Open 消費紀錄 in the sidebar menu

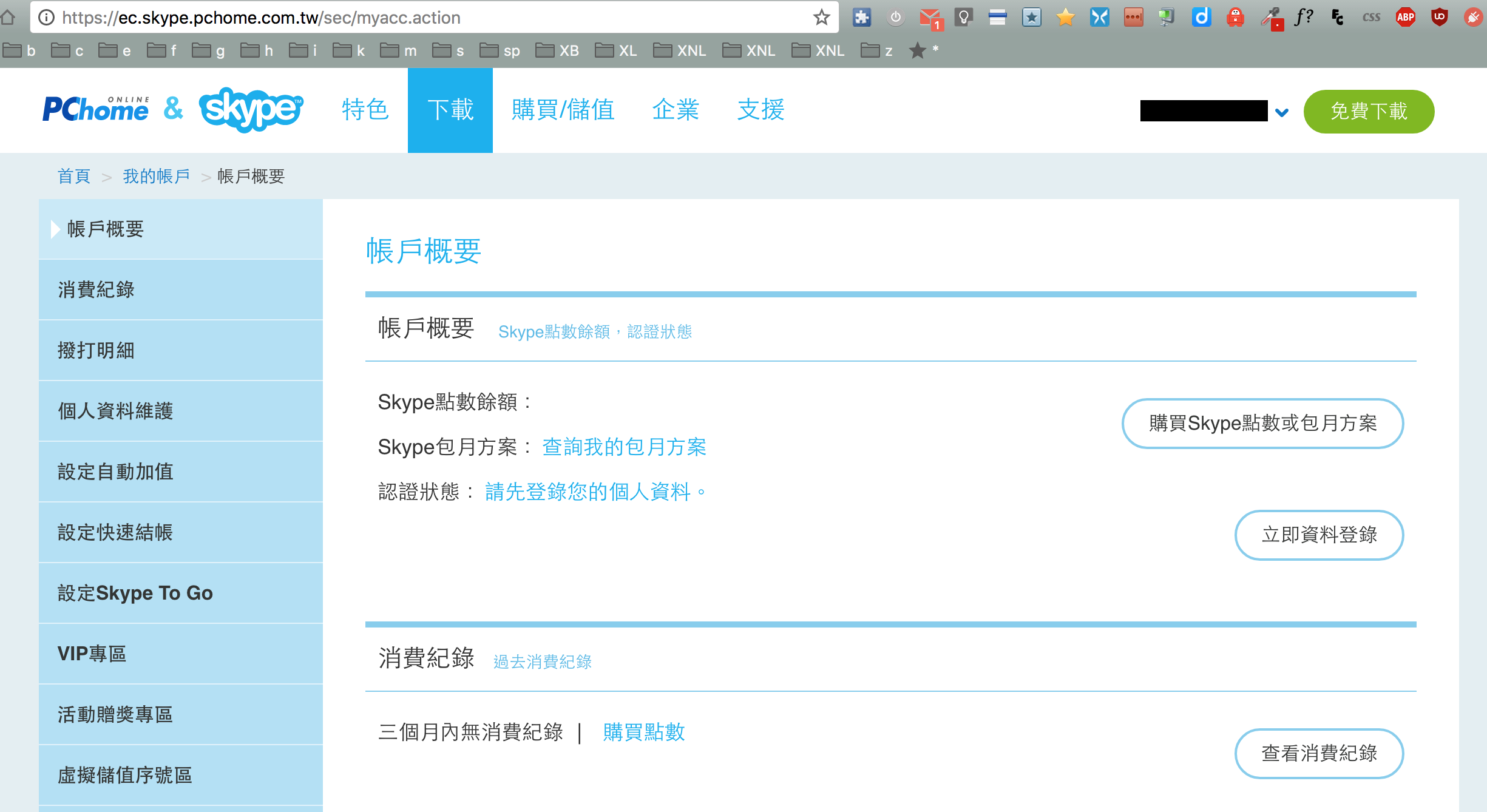[x=181, y=289]
